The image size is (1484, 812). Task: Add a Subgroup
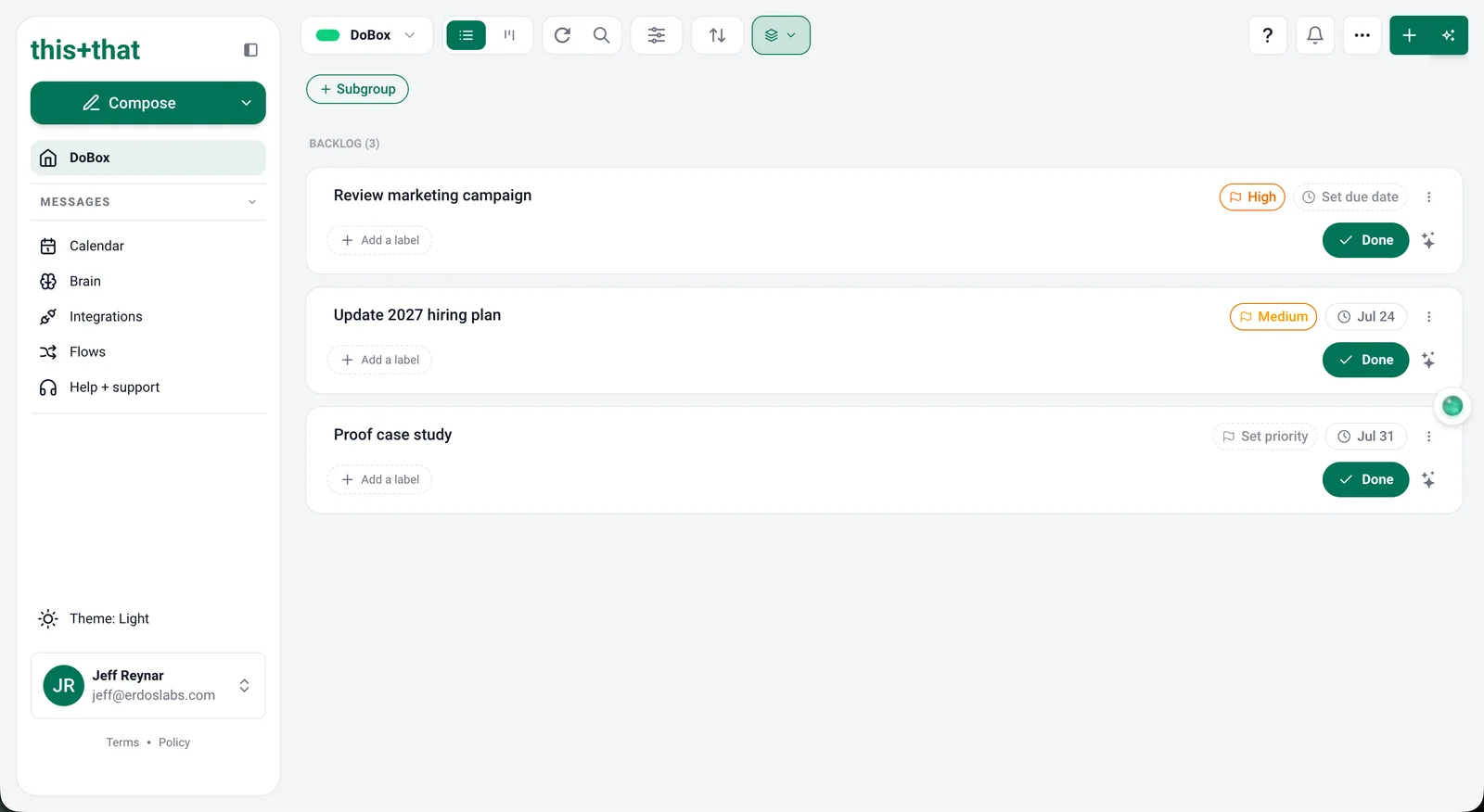tap(357, 89)
